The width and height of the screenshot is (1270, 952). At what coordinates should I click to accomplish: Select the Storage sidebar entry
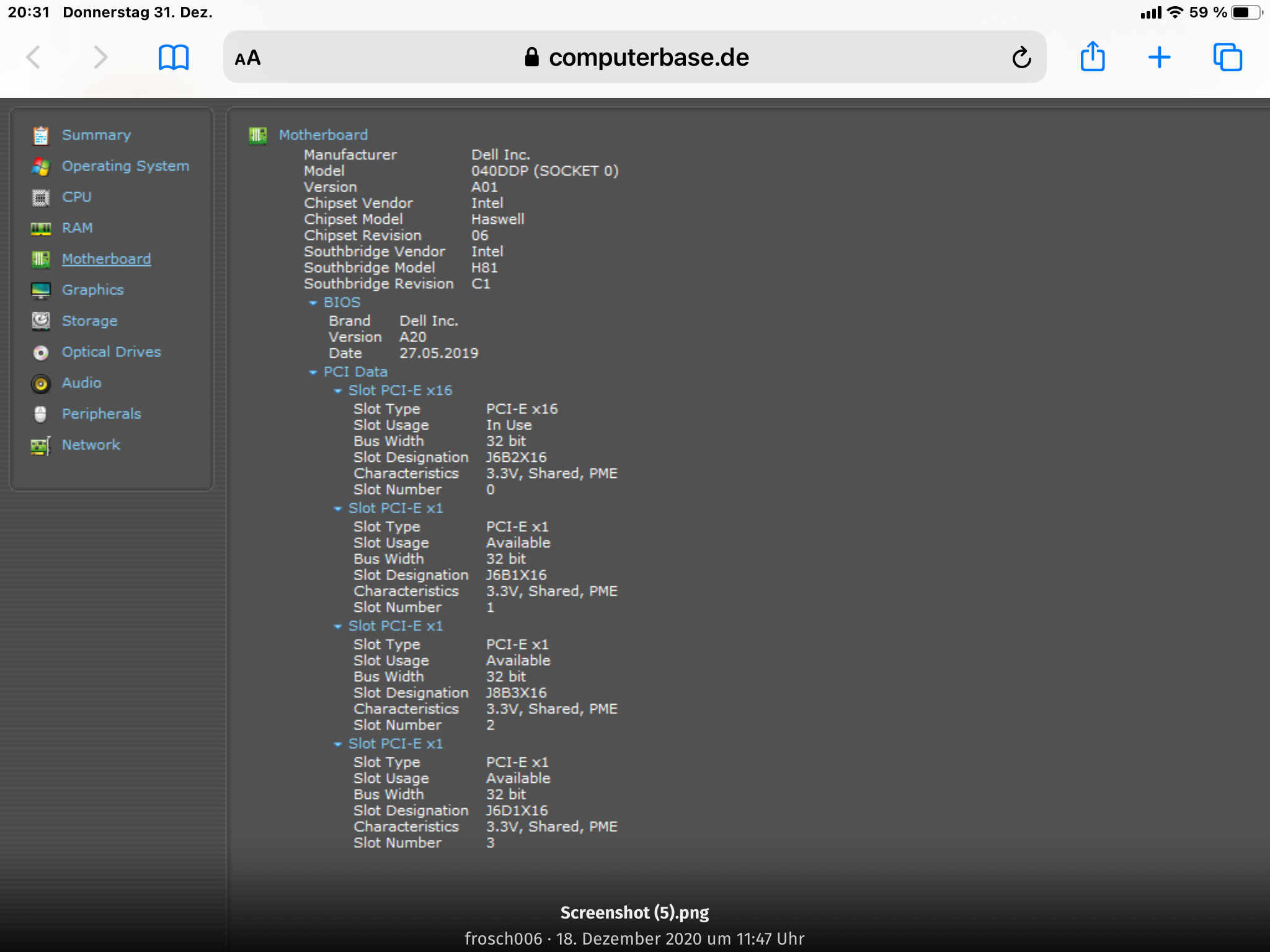(x=89, y=321)
